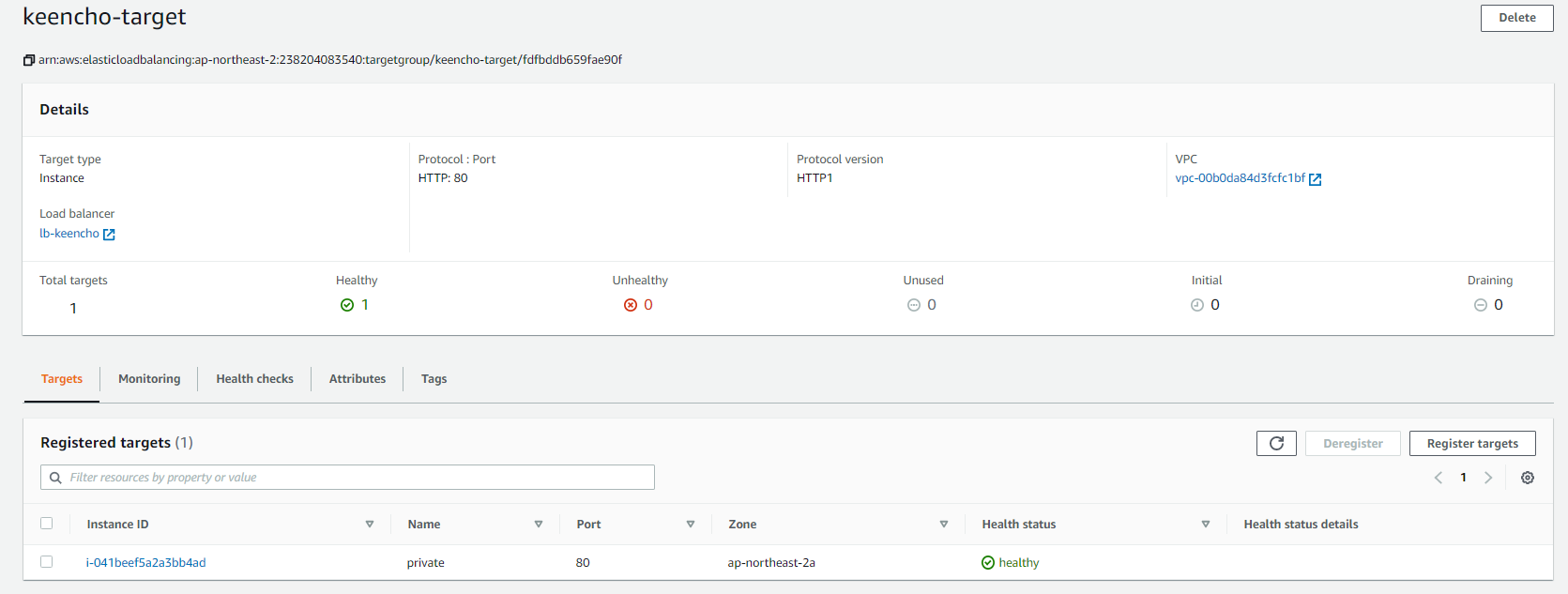Open table preferences gear icon

tap(1528, 478)
